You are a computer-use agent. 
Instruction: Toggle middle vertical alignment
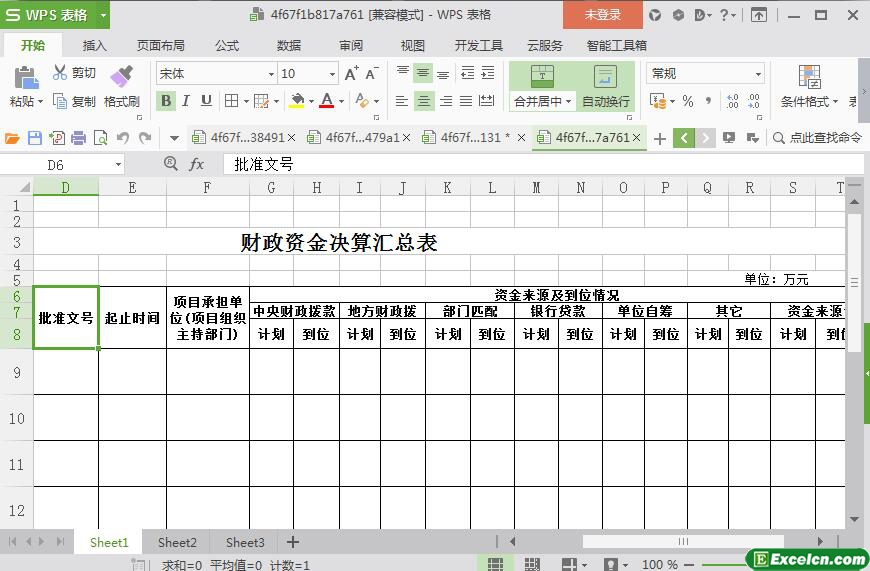pyautogui.click(x=423, y=73)
